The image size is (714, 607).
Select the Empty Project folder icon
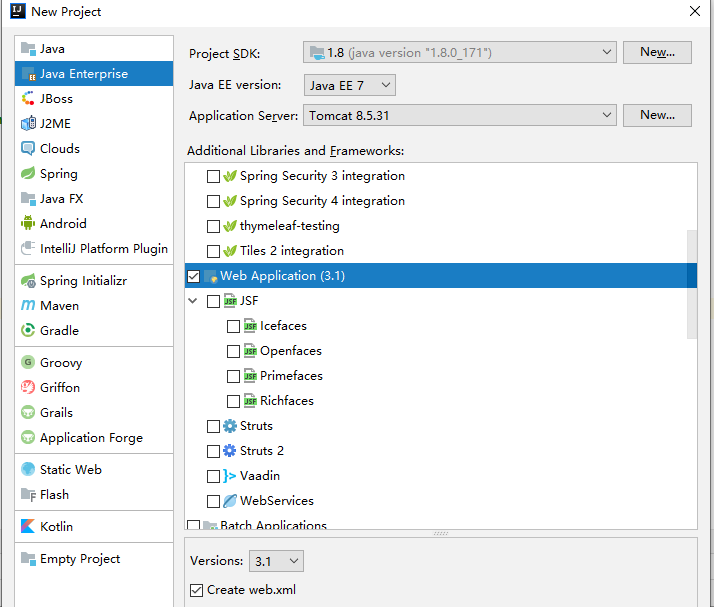(28, 558)
